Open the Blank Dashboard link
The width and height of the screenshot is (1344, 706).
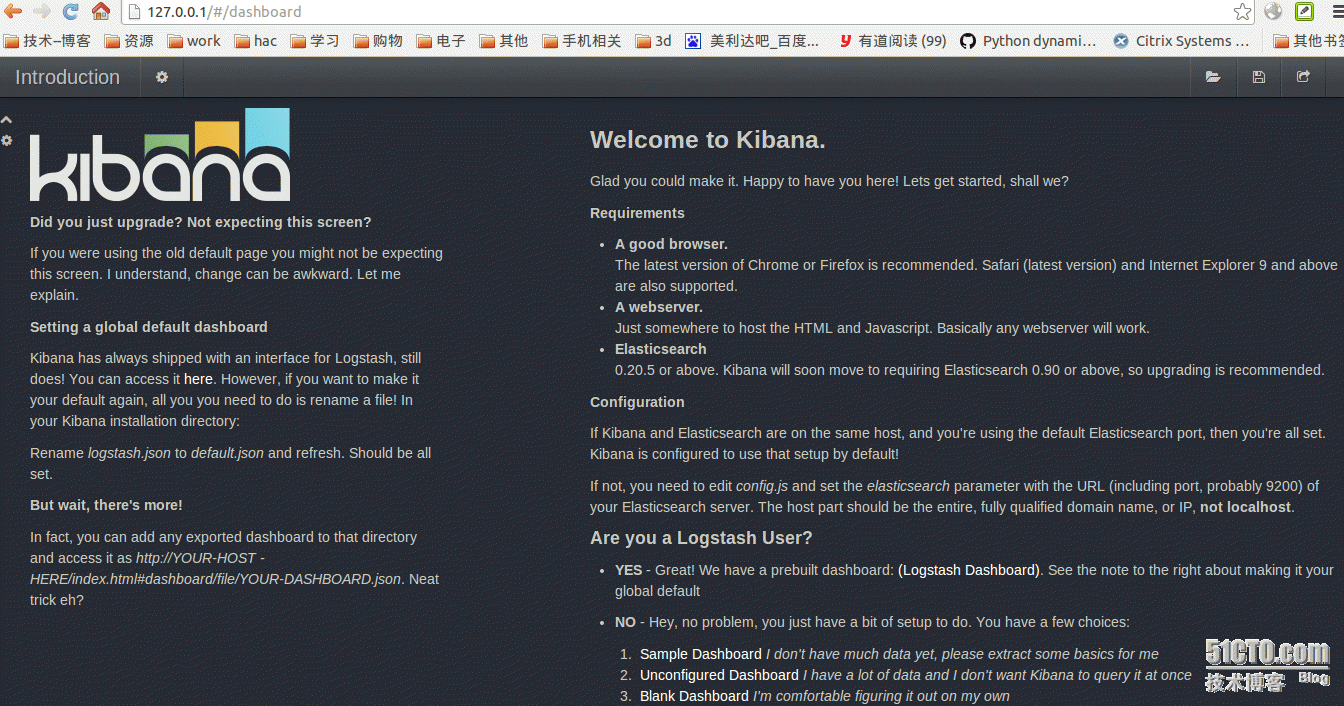point(694,696)
